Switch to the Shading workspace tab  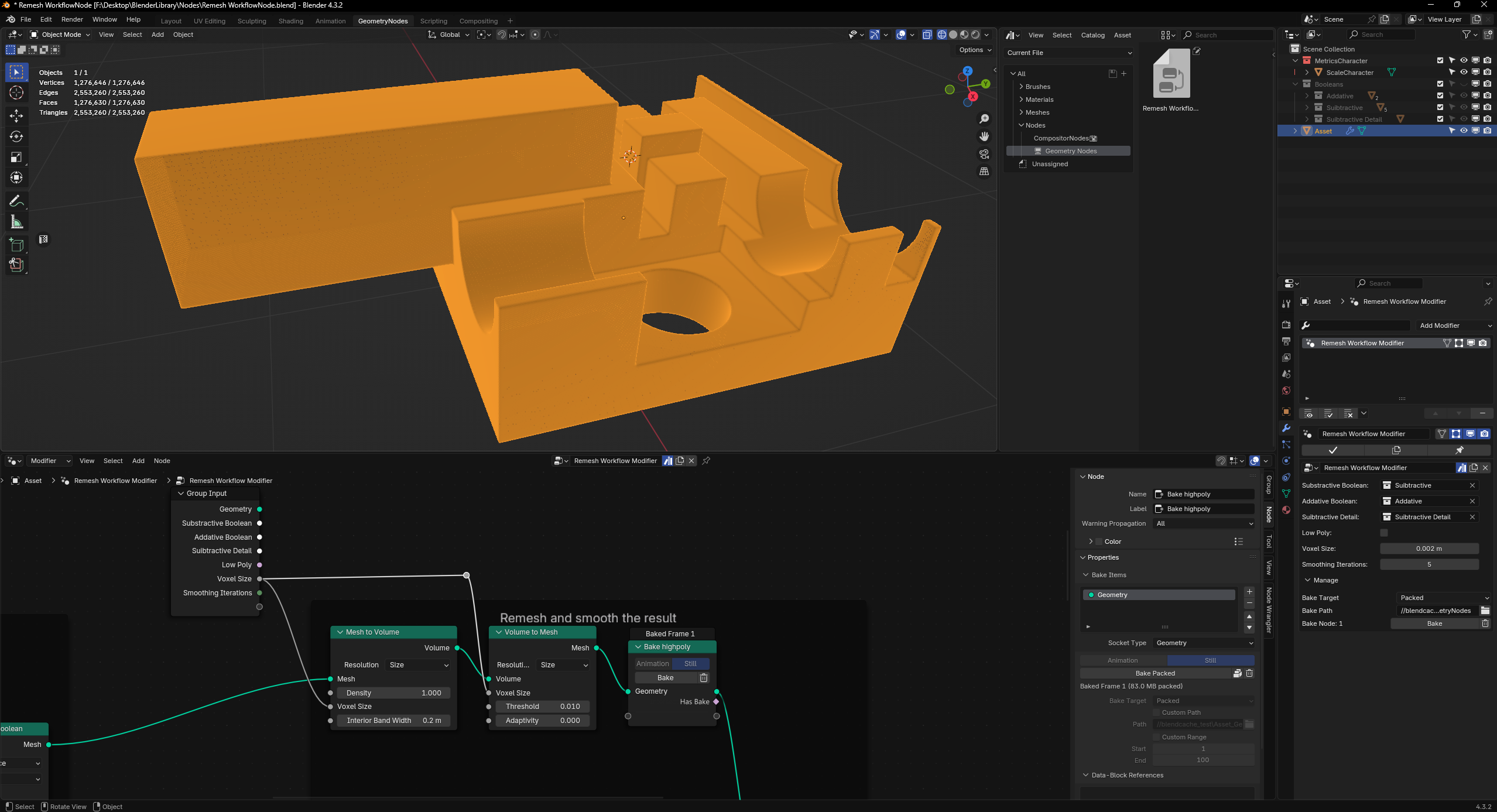(x=291, y=21)
